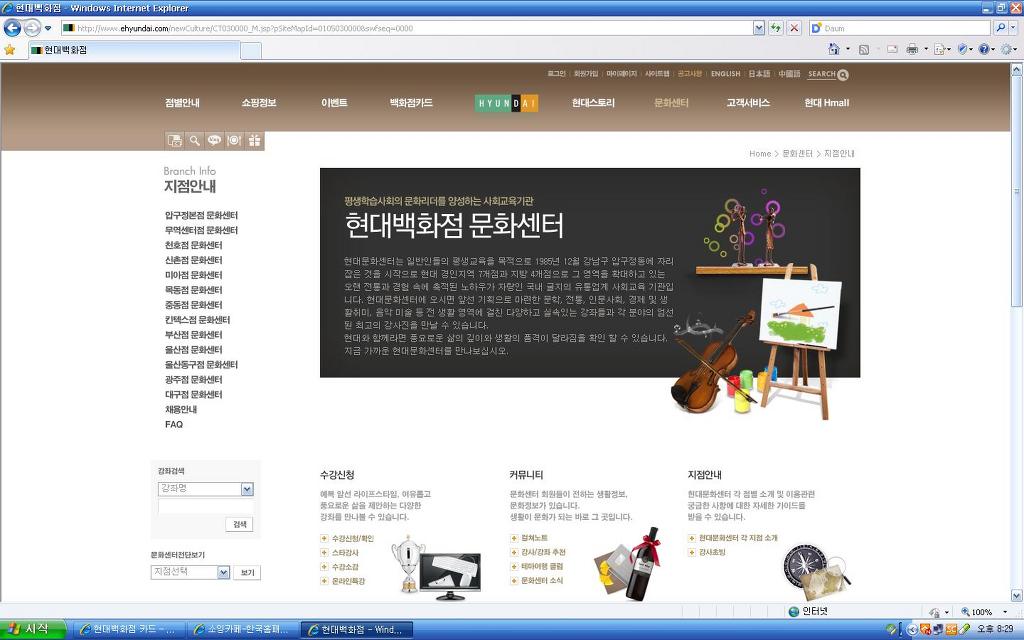Click the SEARCH magnifier icon on site header
The height and width of the screenshot is (640, 1024).
[x=843, y=75]
